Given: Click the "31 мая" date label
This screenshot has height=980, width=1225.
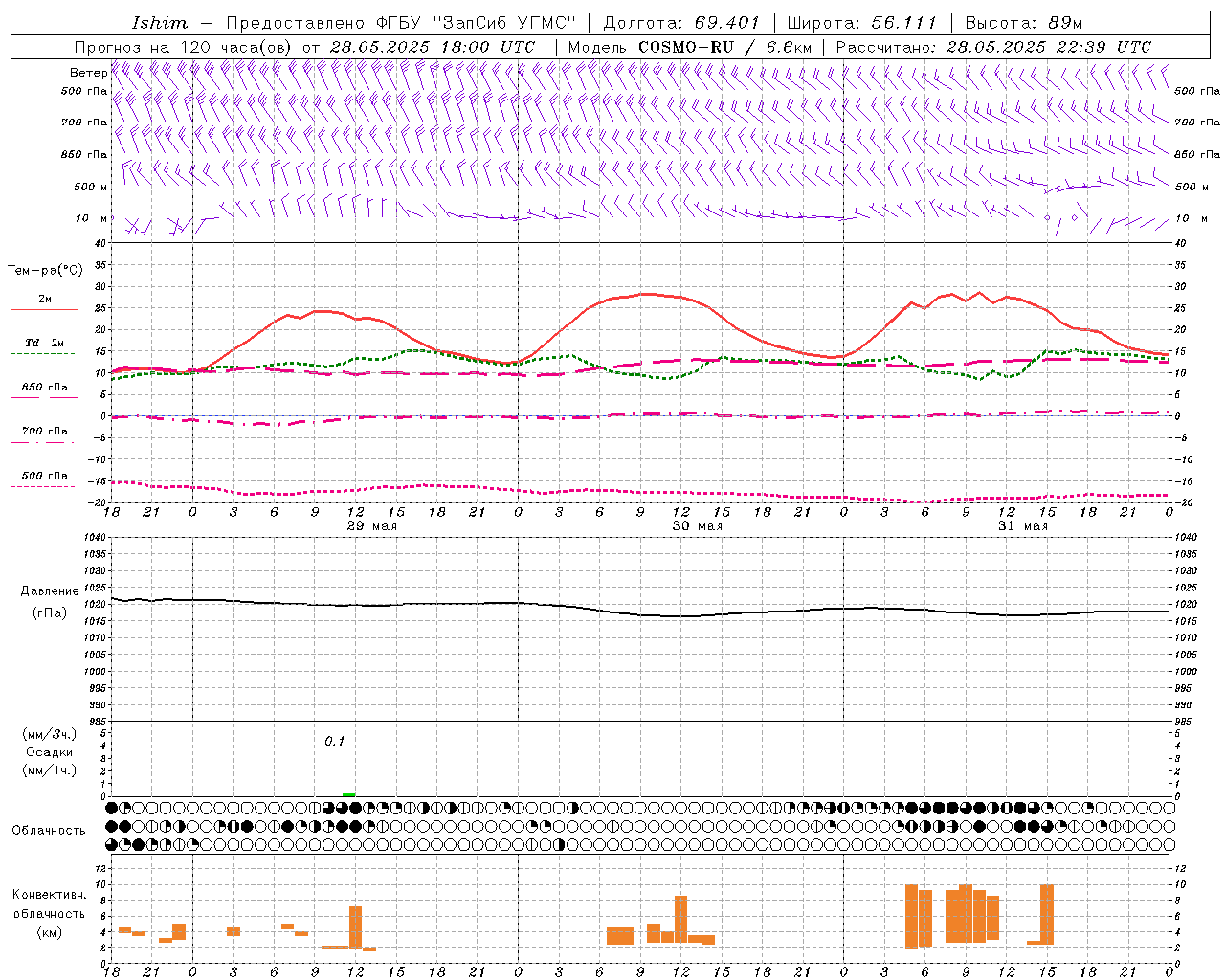Looking at the screenshot, I should tap(1022, 526).
